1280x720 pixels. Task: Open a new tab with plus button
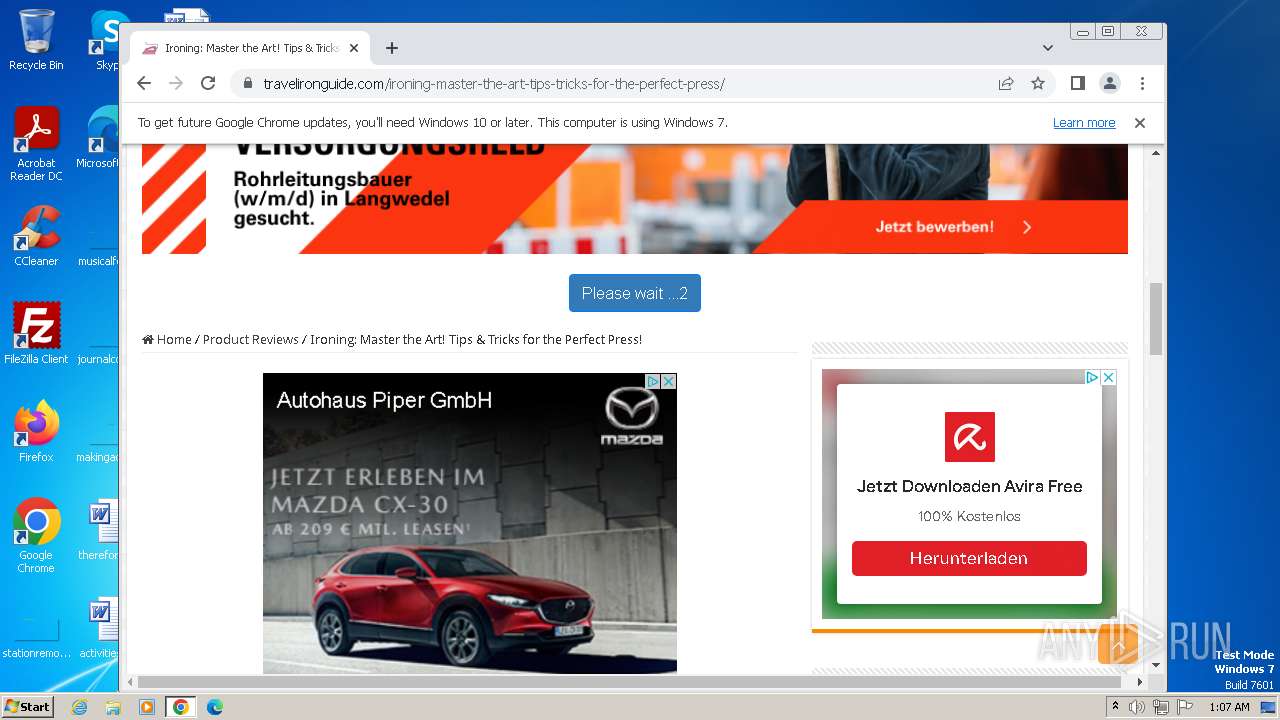pos(392,48)
